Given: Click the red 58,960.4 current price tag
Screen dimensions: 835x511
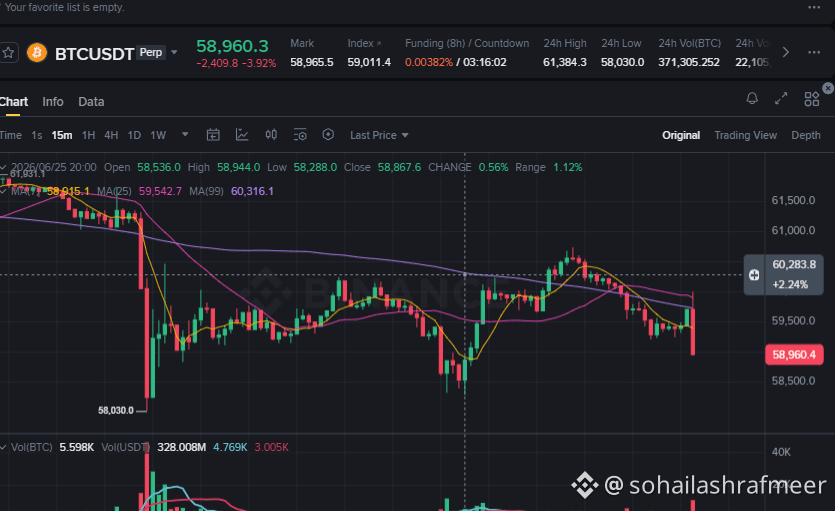Looking at the screenshot, I should tap(794, 355).
